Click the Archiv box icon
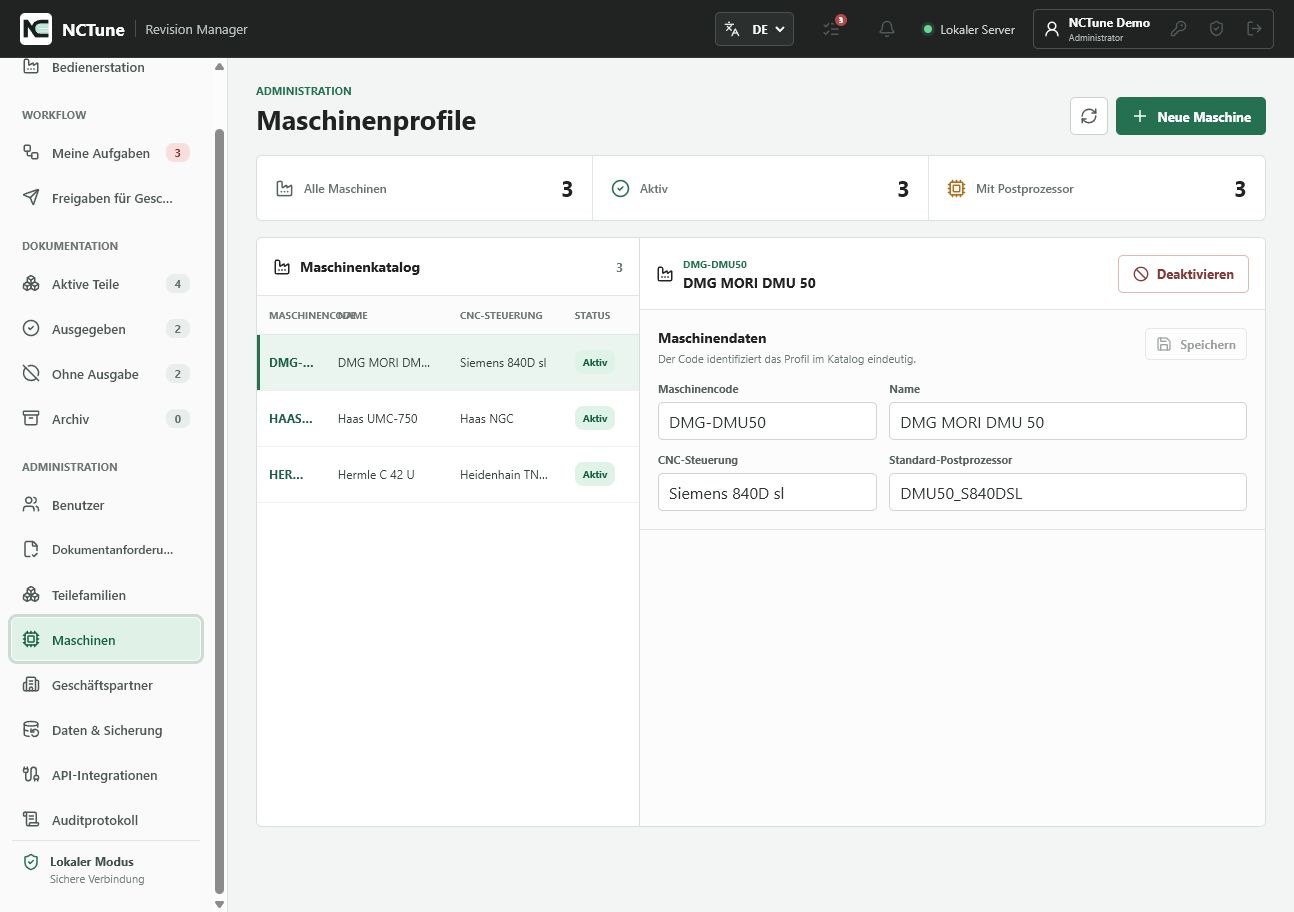Image resolution: width=1294 pixels, height=912 pixels. pyautogui.click(x=31, y=419)
